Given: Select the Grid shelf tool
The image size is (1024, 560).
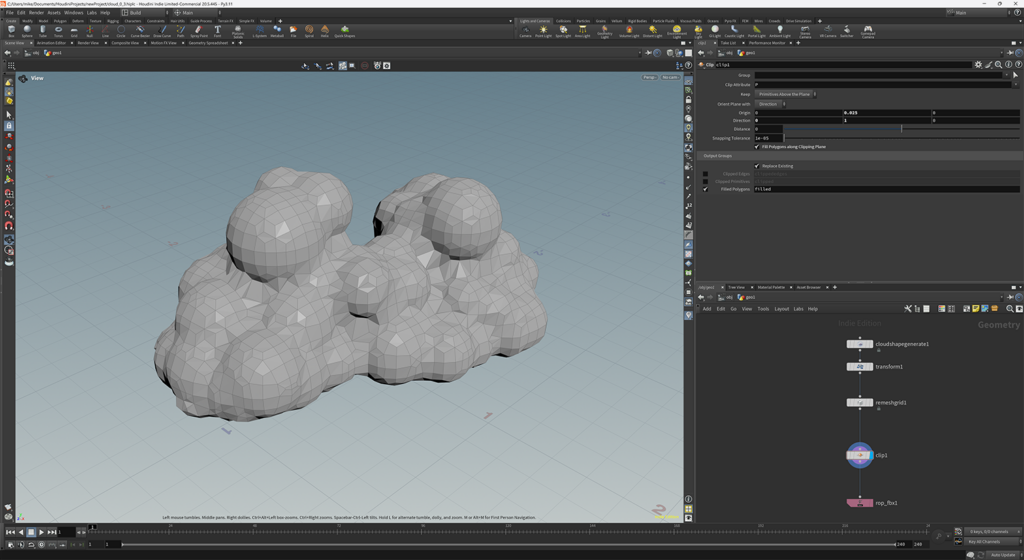Looking at the screenshot, I should point(74,31).
